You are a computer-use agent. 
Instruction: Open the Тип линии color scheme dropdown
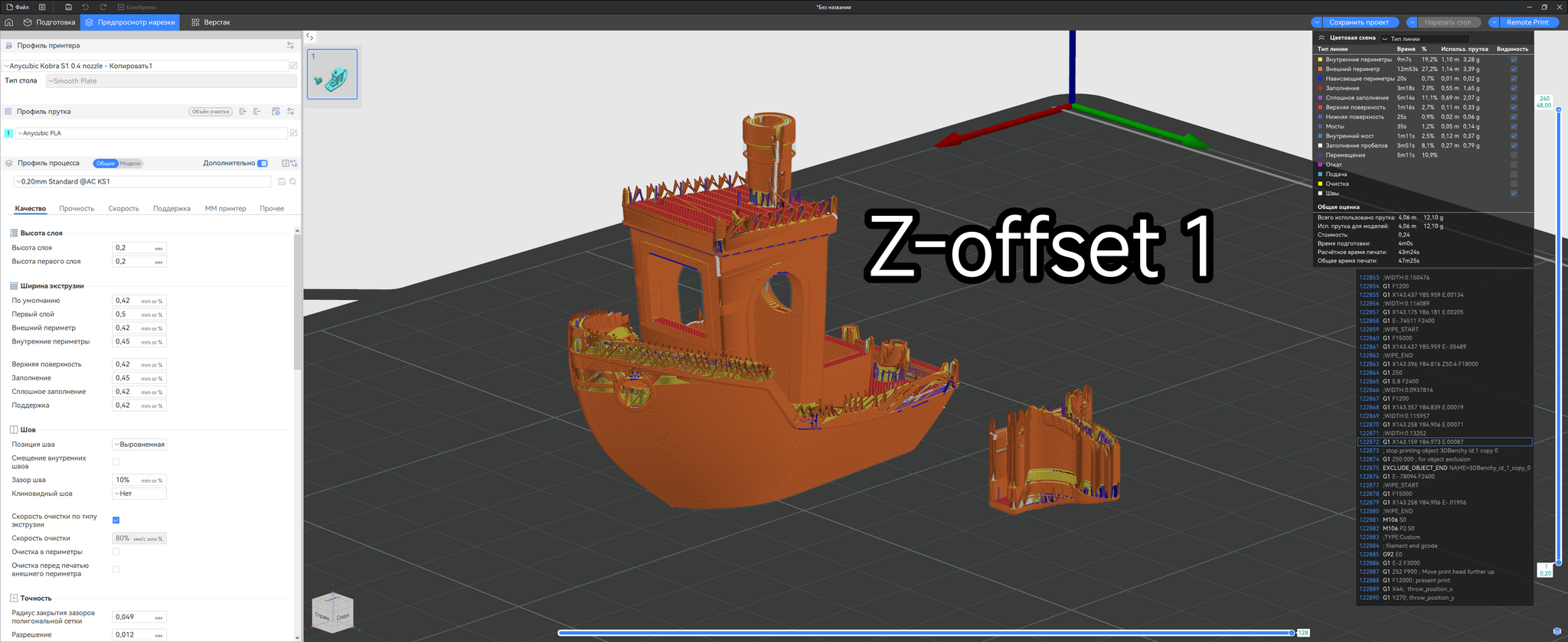pyautogui.click(x=1425, y=38)
